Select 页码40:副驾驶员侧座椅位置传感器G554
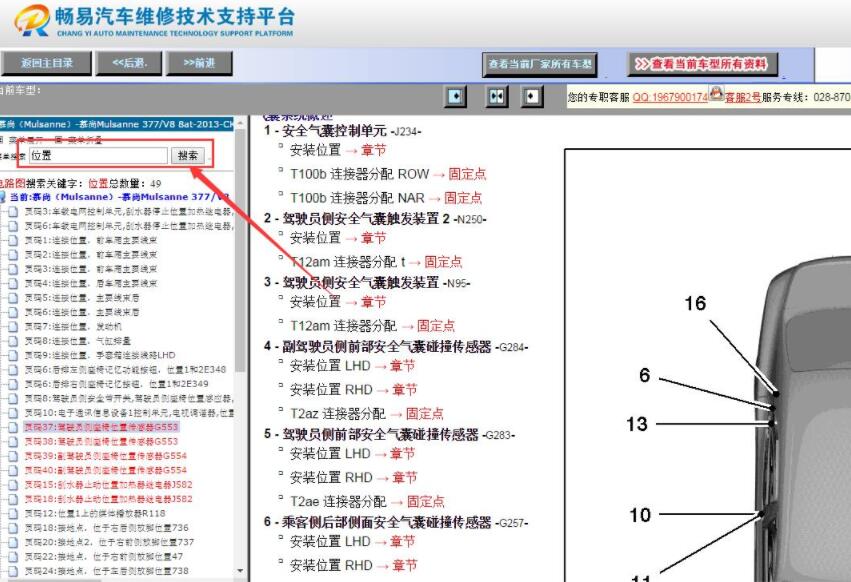This screenshot has height=582, width=851. coord(105,470)
